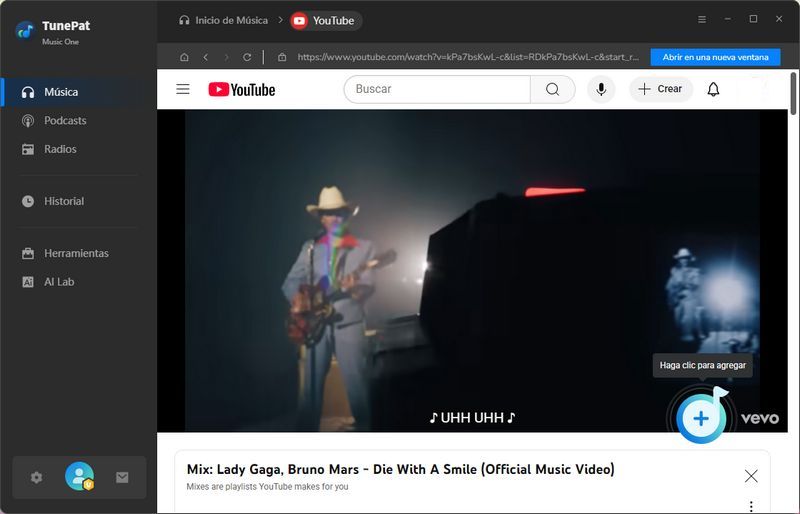This screenshot has width=800, height=514.
Task: Click the blue add music plus button
Action: pos(701,419)
